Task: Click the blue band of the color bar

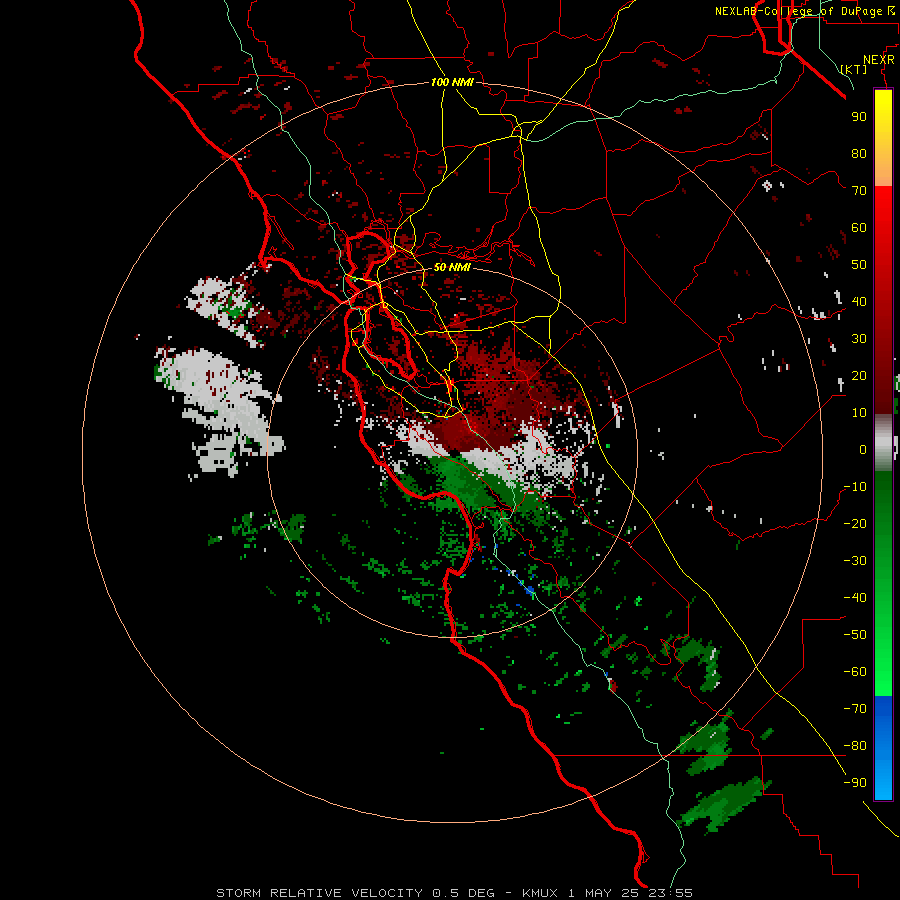Action: [883, 748]
